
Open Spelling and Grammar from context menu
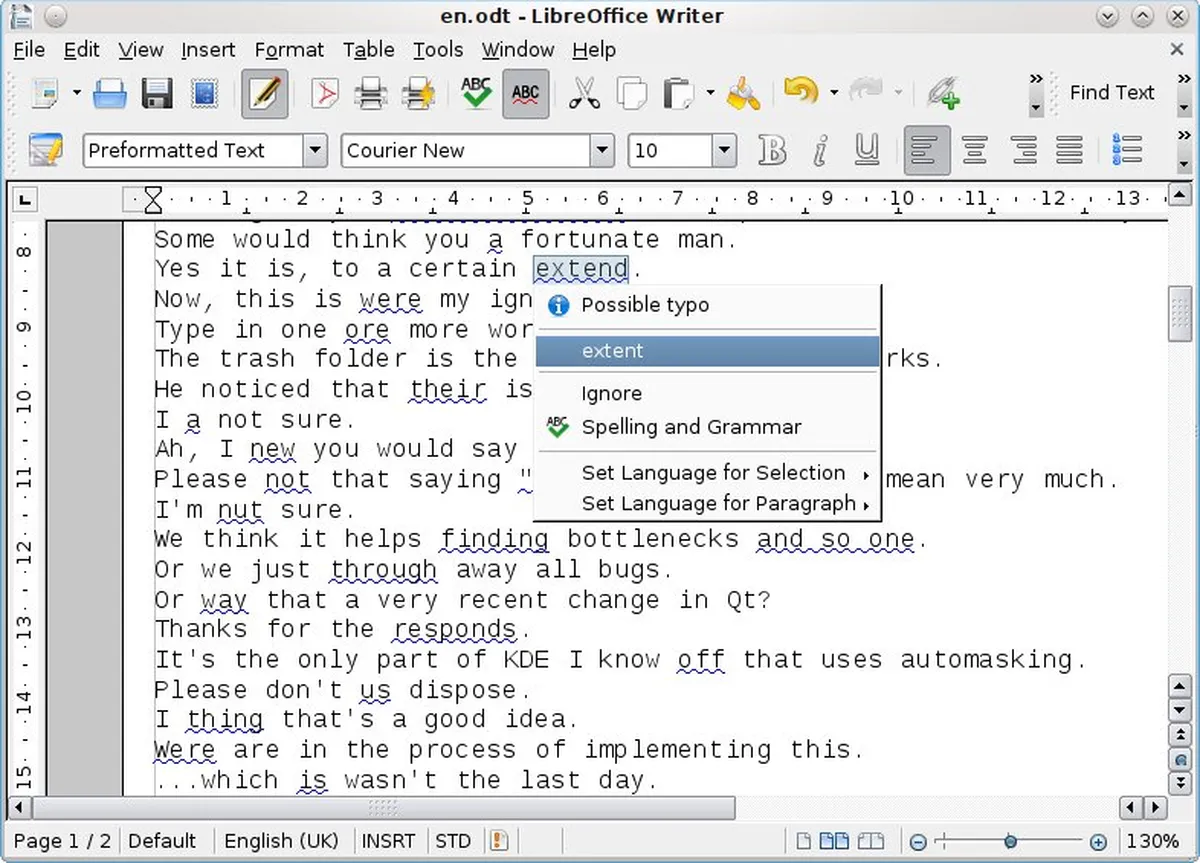(708, 427)
